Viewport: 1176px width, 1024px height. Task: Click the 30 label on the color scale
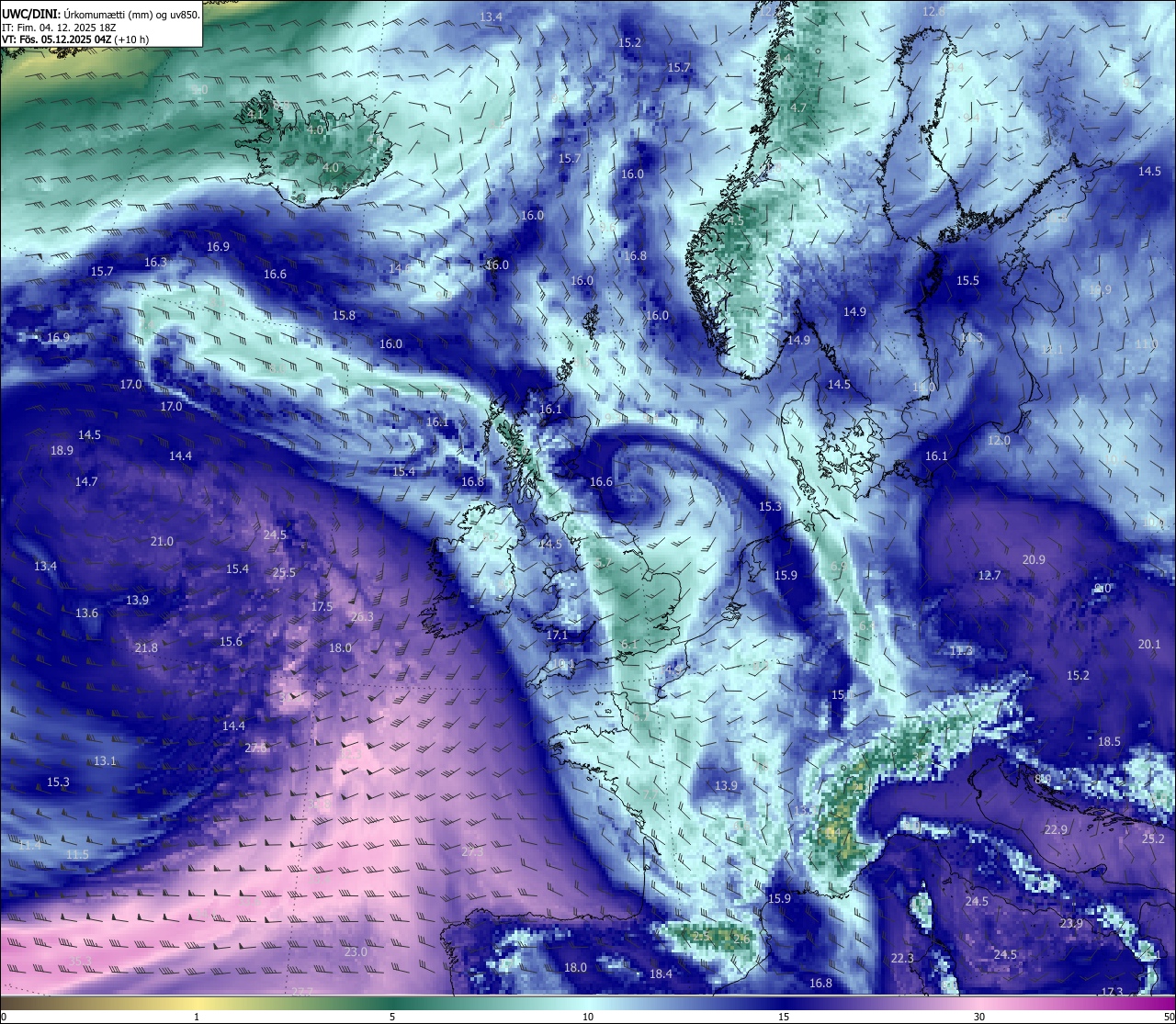point(979,1017)
